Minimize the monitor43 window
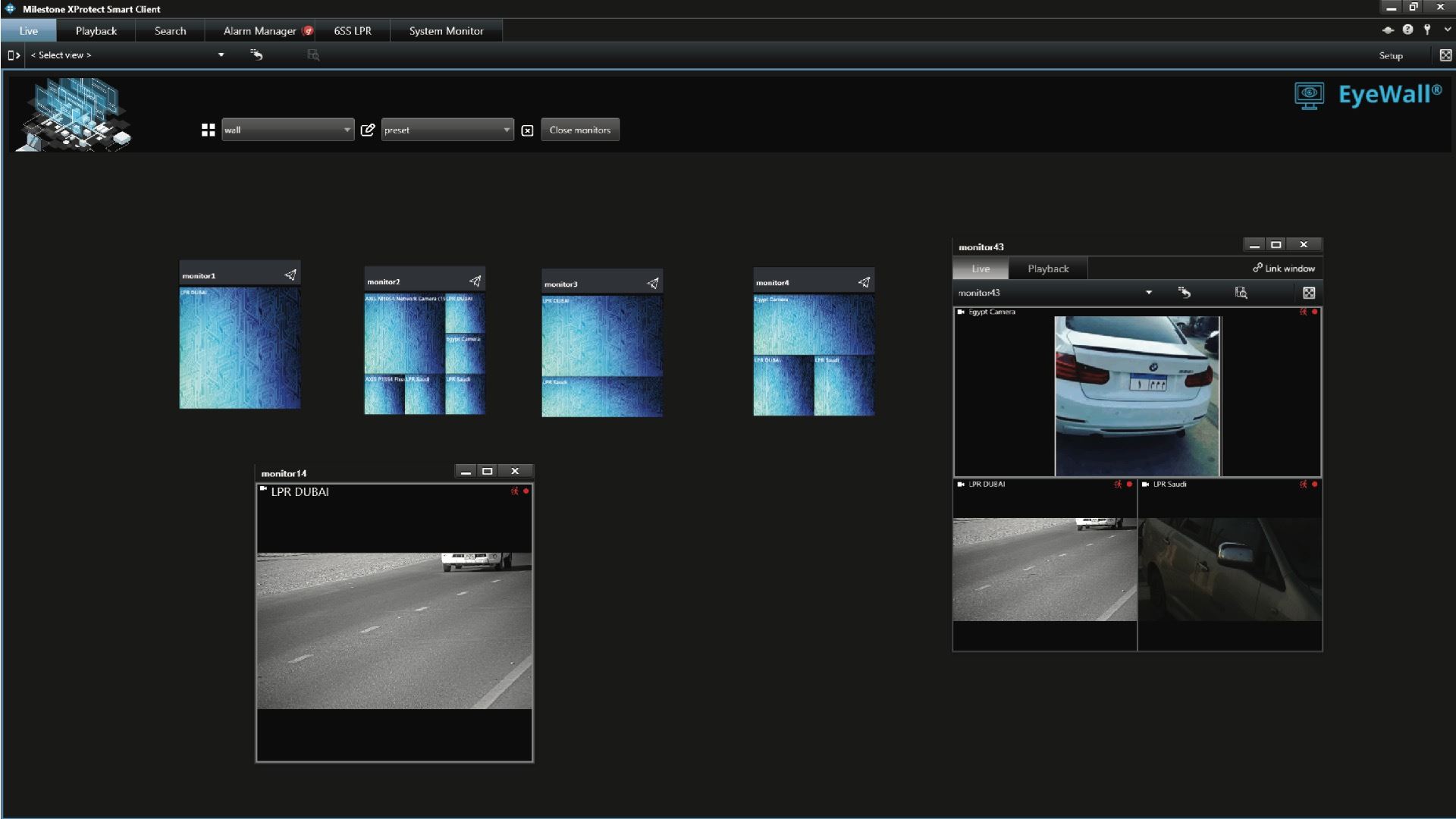 pyautogui.click(x=1254, y=244)
